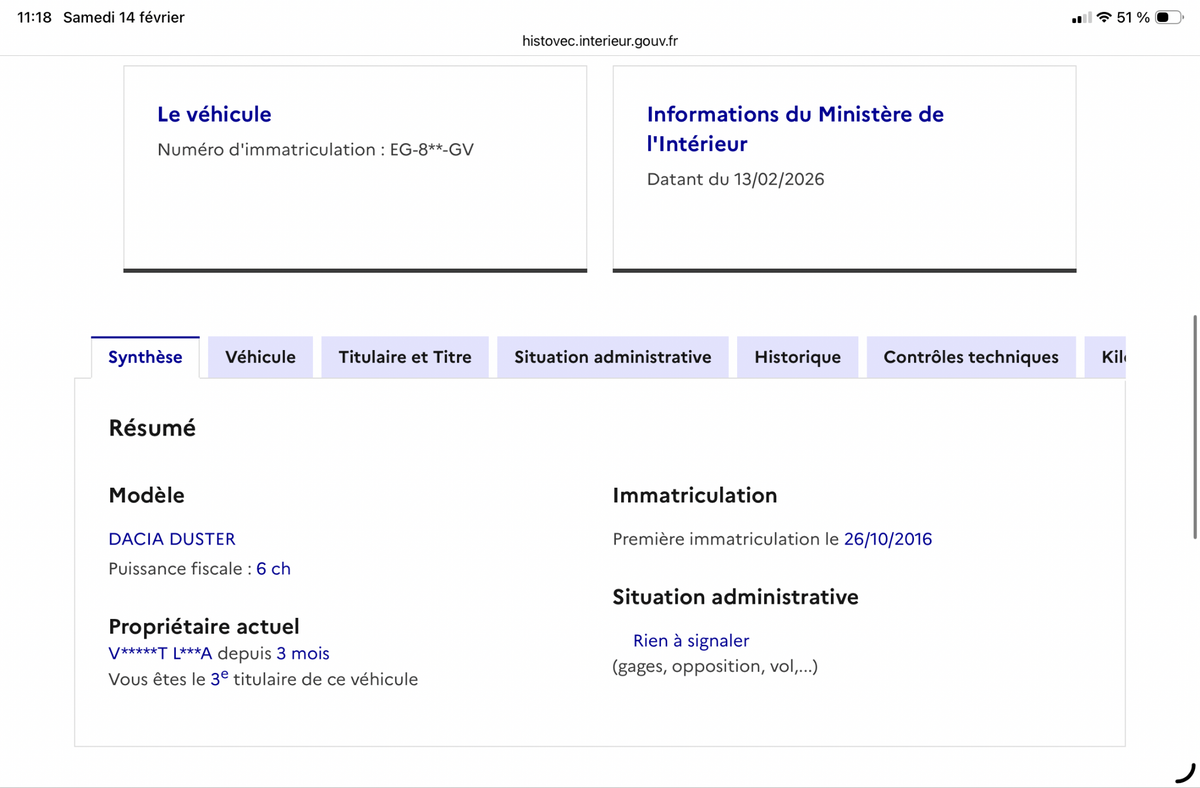The height and width of the screenshot is (788, 1200).
Task: Tap the cellular signal bars icon
Action: (x=1080, y=18)
